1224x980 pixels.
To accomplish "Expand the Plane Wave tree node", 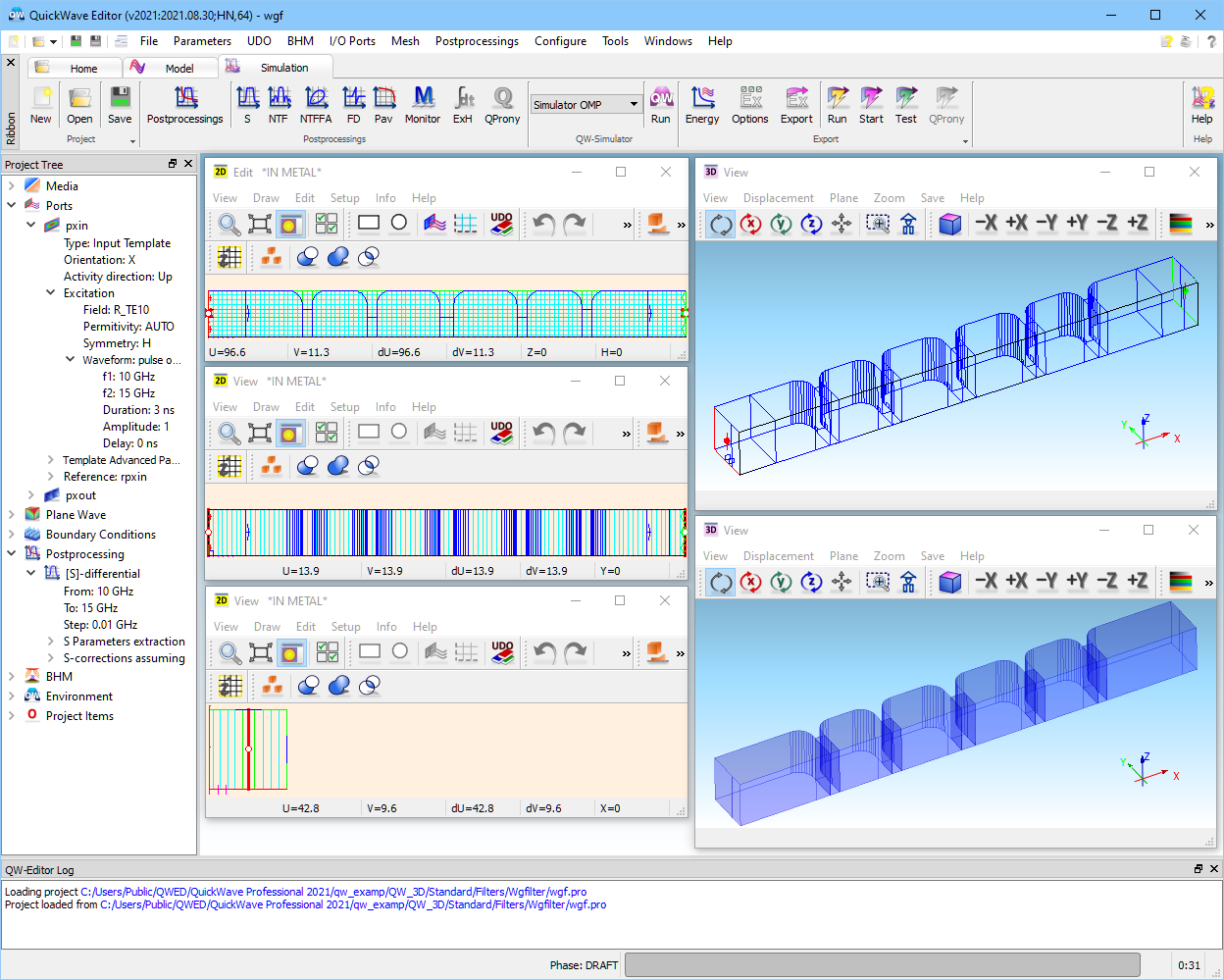I will click(12, 514).
